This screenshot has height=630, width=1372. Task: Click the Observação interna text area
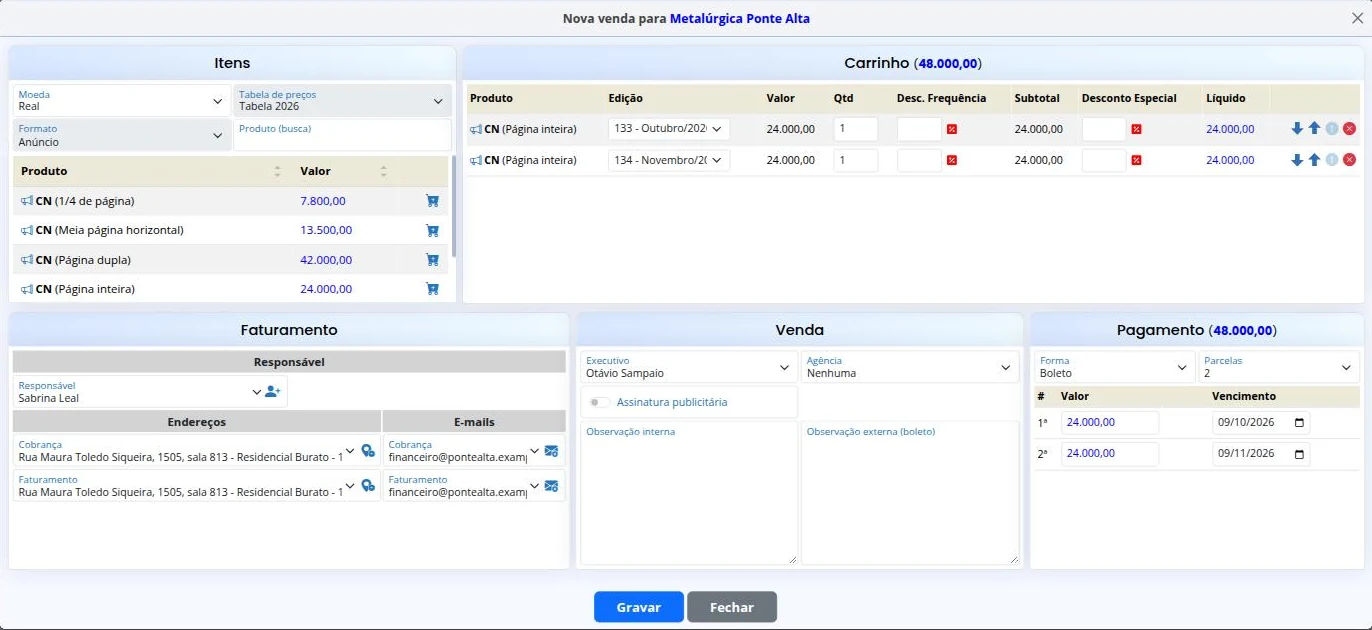(689, 493)
